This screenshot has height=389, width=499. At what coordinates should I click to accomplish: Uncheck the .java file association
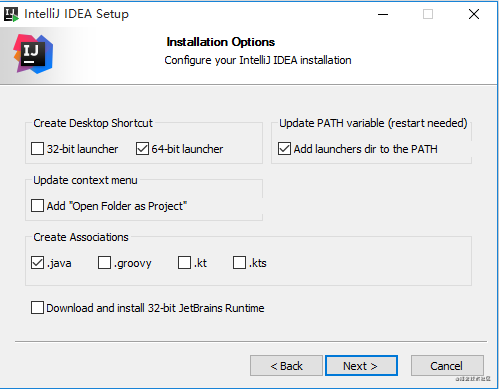pos(37,263)
